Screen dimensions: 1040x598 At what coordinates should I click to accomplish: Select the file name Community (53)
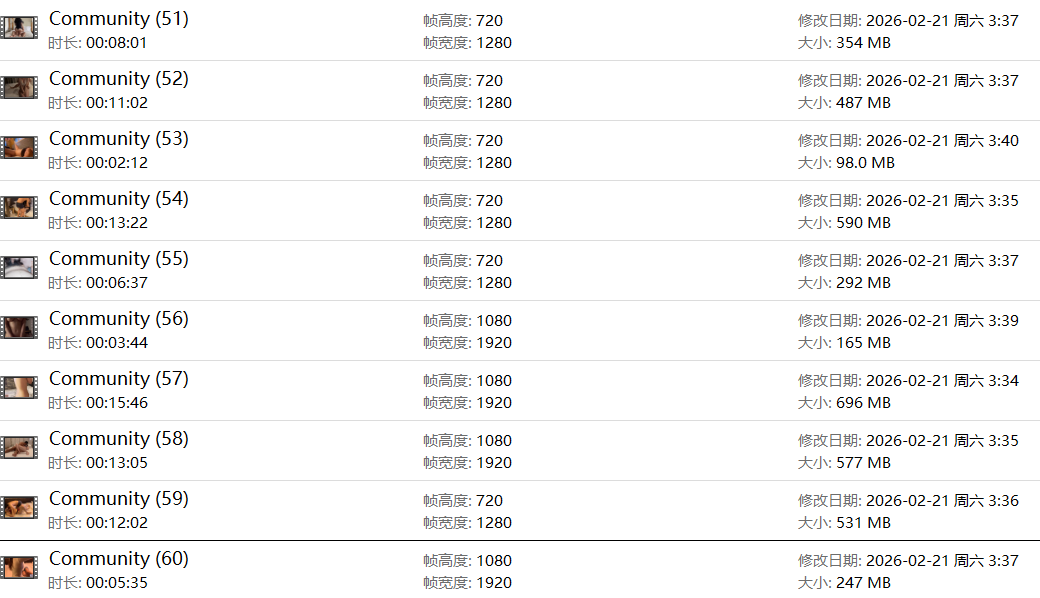click(118, 139)
